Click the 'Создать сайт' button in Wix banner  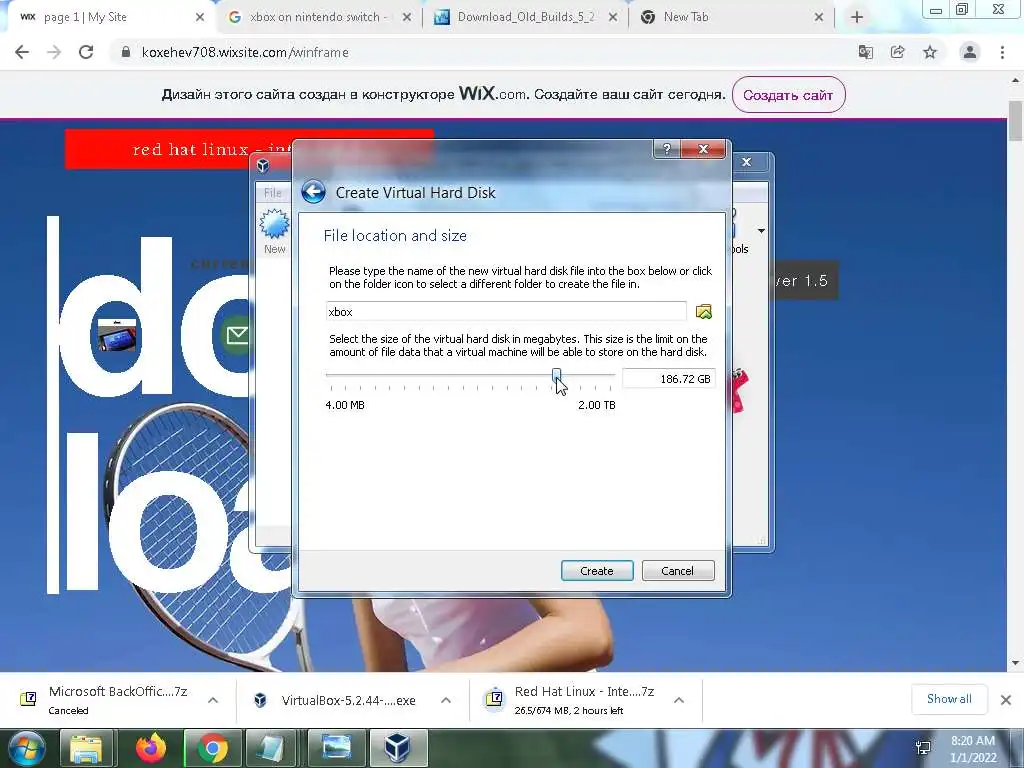(788, 95)
